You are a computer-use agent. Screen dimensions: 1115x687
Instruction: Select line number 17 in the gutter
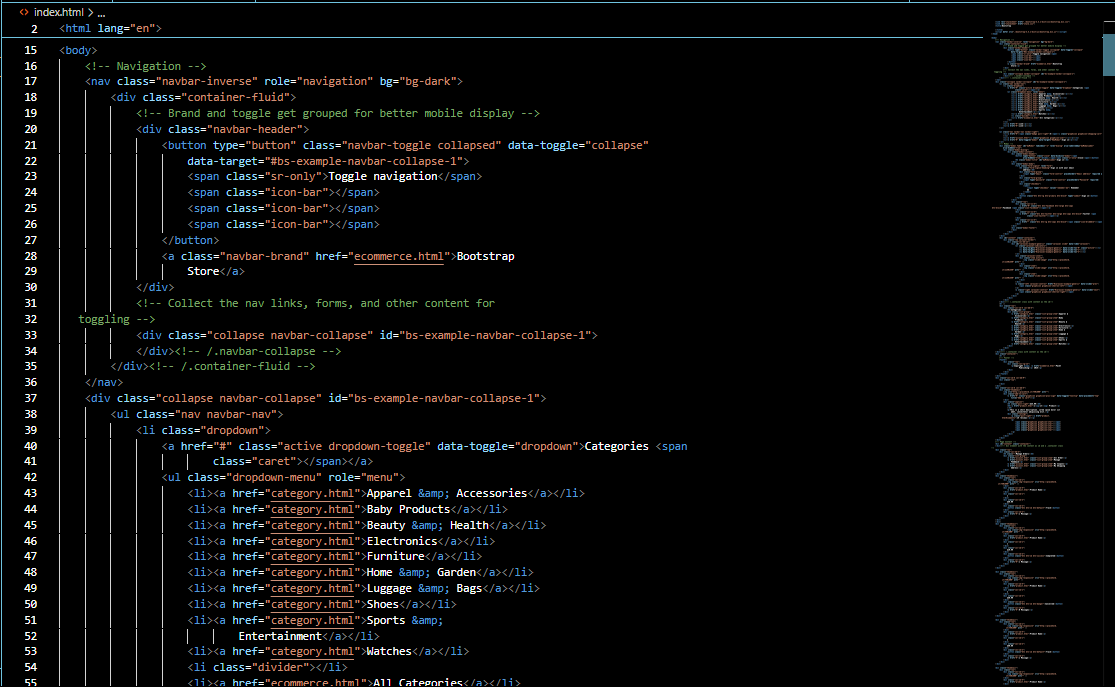(30, 81)
